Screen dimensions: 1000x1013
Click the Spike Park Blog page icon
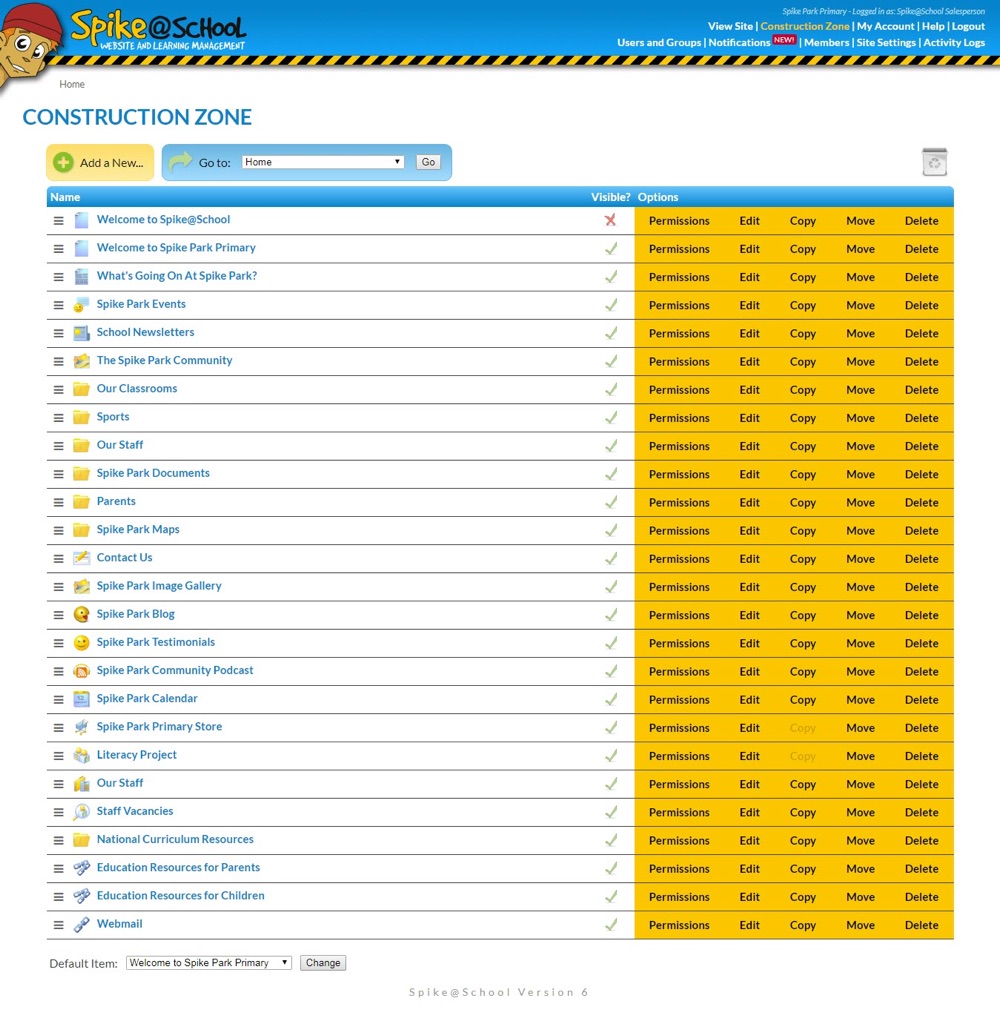pyautogui.click(x=82, y=615)
